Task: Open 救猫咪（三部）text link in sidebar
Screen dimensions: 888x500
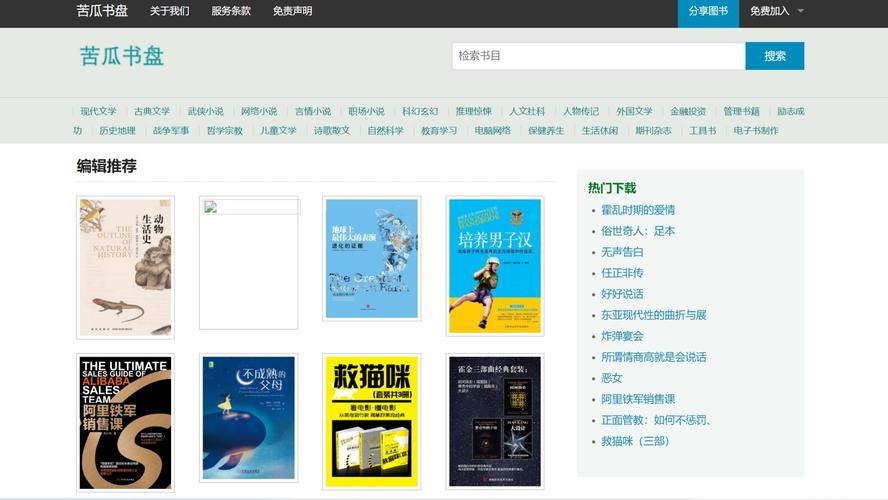Action: click(635, 441)
